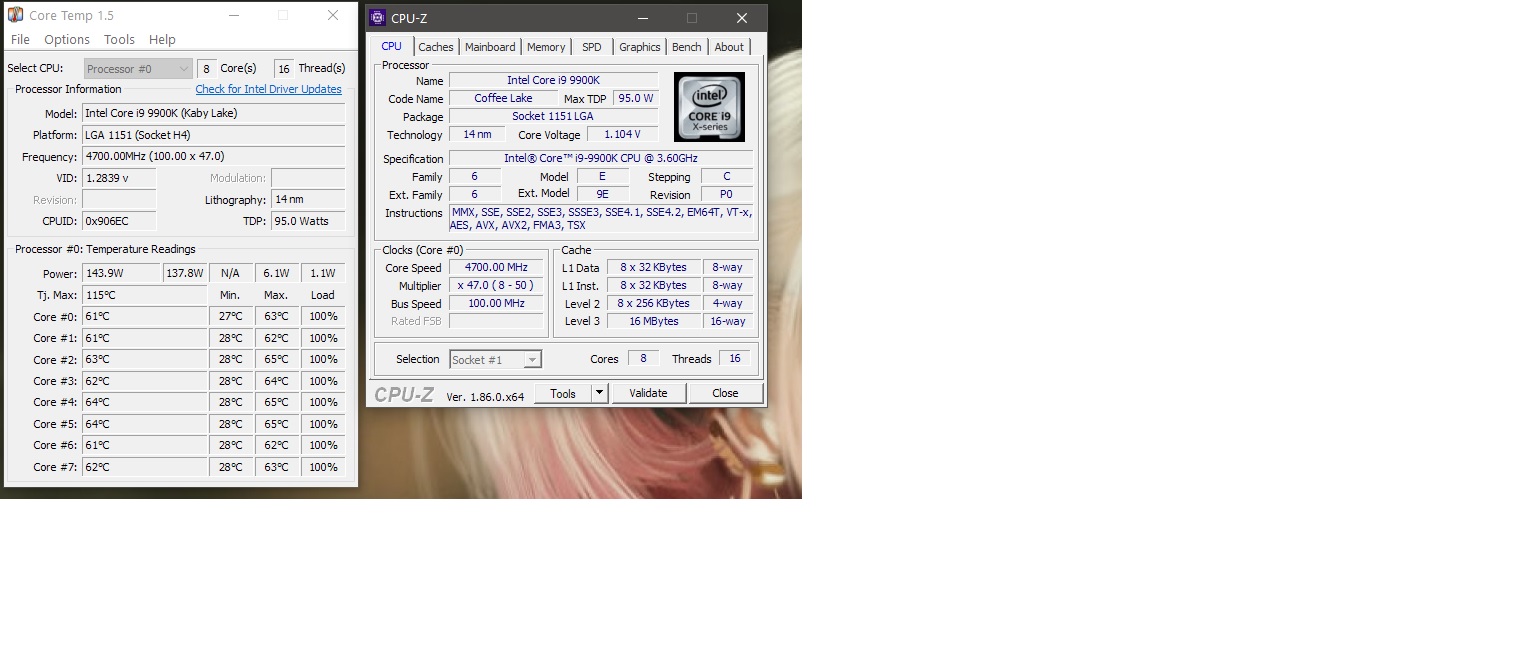Expand the Processor #0 dropdown
Image resolution: width=1536 pixels, height=648 pixels.
138,69
